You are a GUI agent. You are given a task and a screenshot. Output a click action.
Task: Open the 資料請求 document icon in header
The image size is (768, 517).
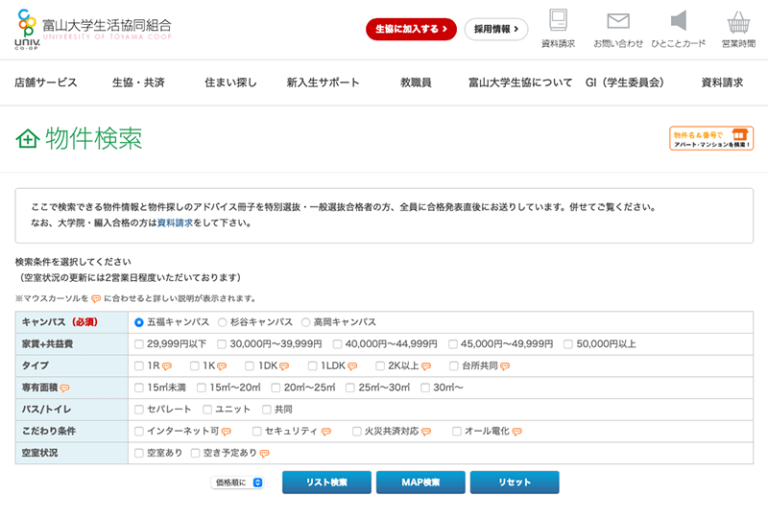click(x=558, y=21)
